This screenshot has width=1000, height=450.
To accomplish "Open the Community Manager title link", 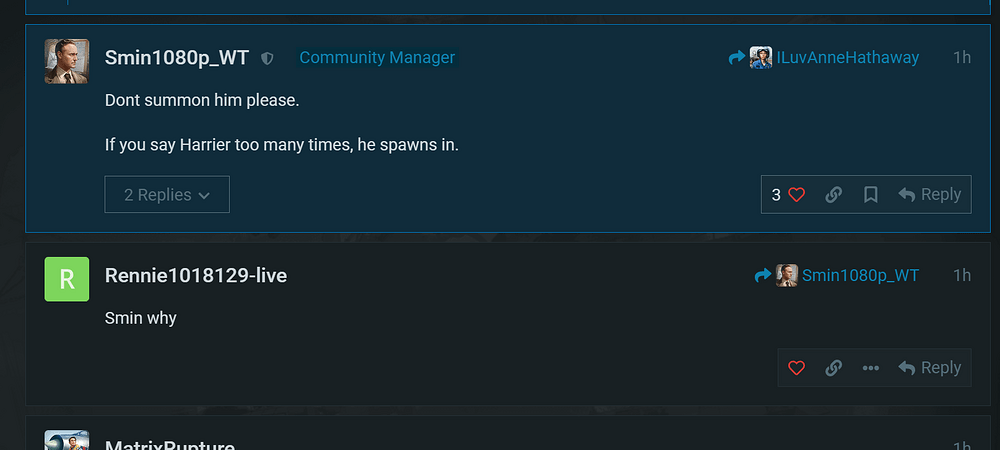I will pyautogui.click(x=377, y=58).
